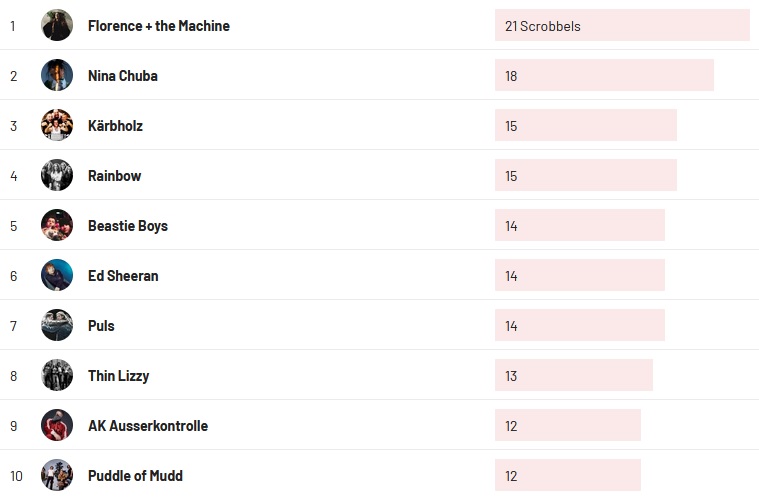
Task: Click the Beastie Boys avatar thumbnail
Action: coord(57,225)
